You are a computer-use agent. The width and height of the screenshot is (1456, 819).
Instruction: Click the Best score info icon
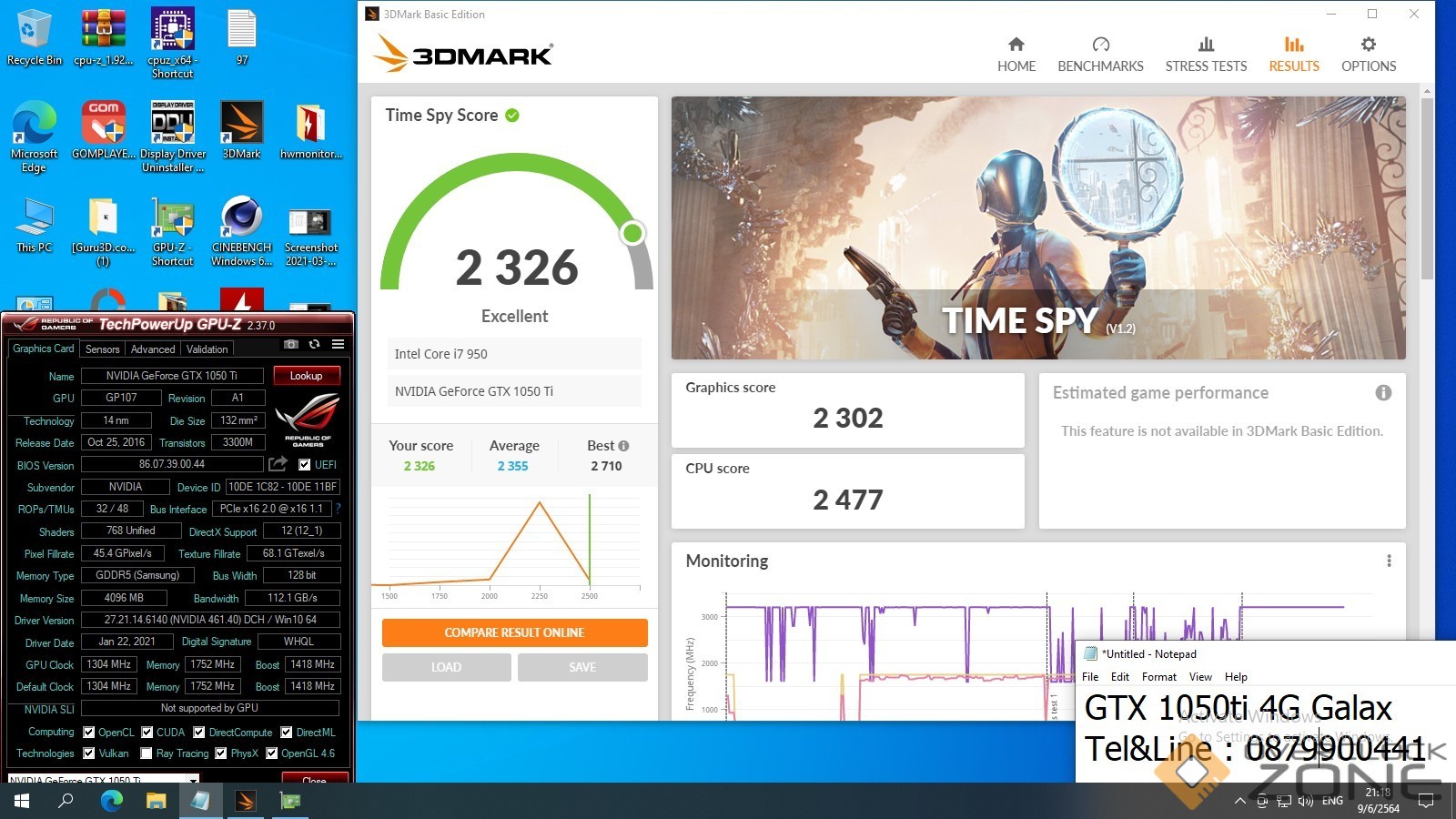tap(623, 446)
